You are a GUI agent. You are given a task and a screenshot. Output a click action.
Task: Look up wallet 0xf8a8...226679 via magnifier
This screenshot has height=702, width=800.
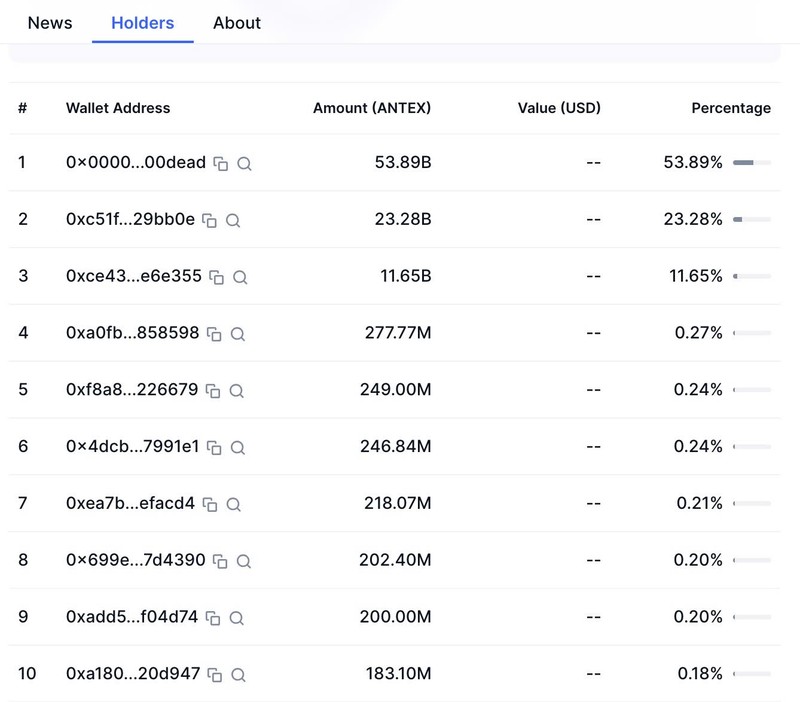[238, 391]
